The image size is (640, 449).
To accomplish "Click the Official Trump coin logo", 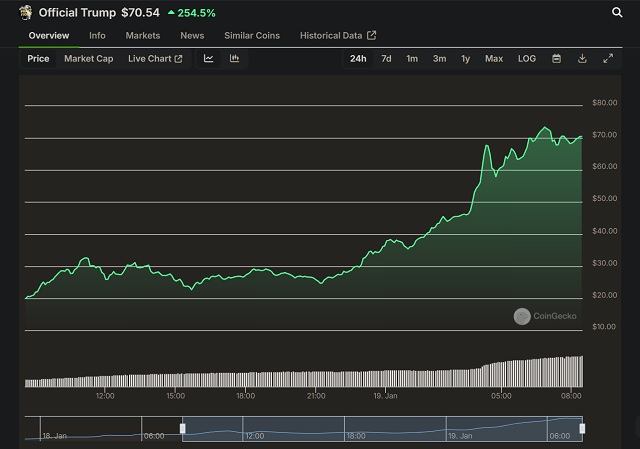I will (26, 13).
